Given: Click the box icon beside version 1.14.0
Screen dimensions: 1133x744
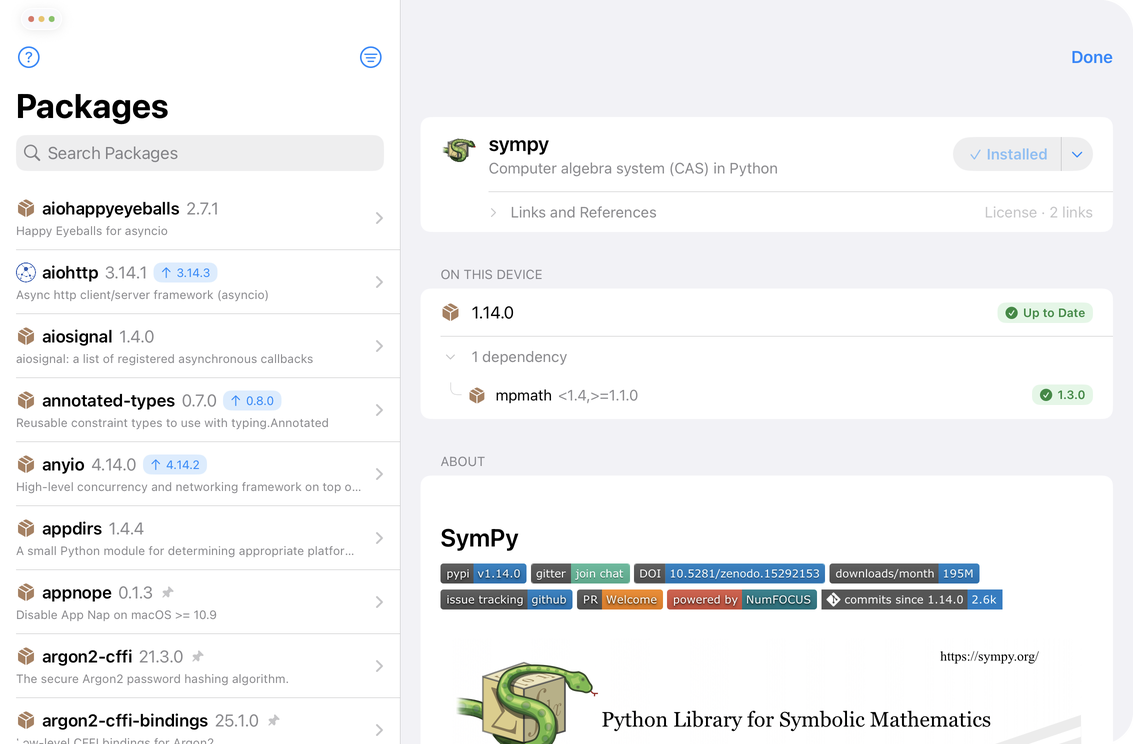Looking at the screenshot, I should tap(451, 313).
